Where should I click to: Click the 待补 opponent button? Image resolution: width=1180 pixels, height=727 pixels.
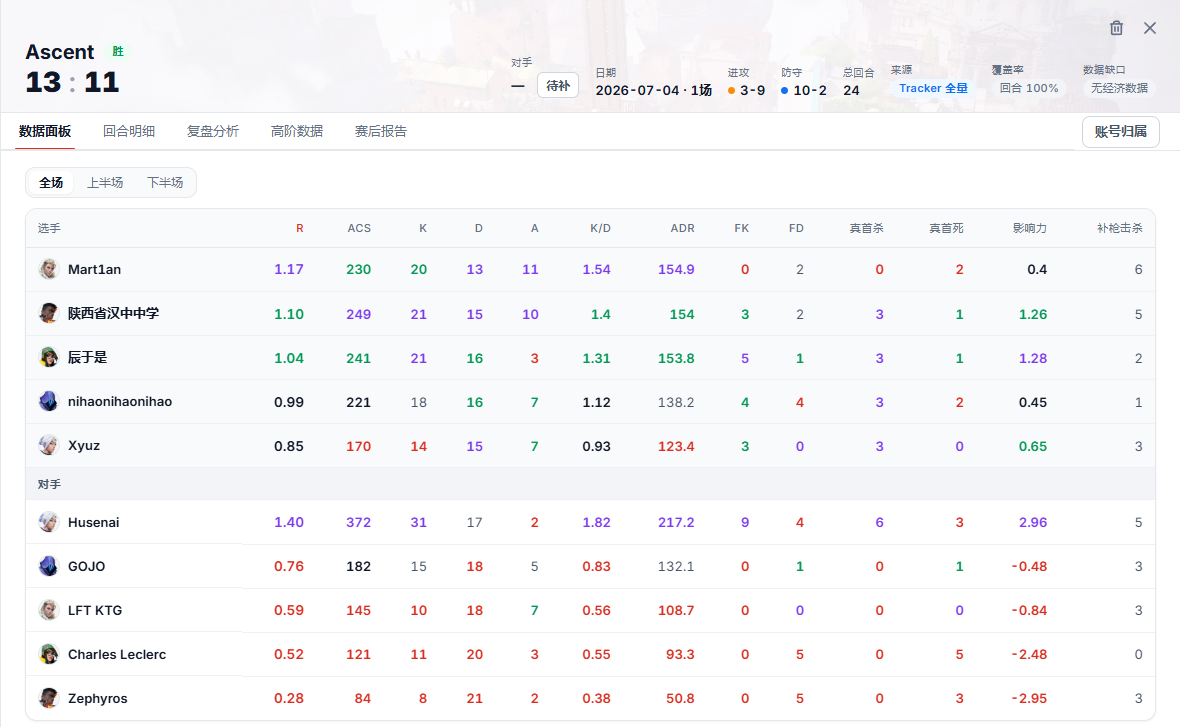(558, 85)
